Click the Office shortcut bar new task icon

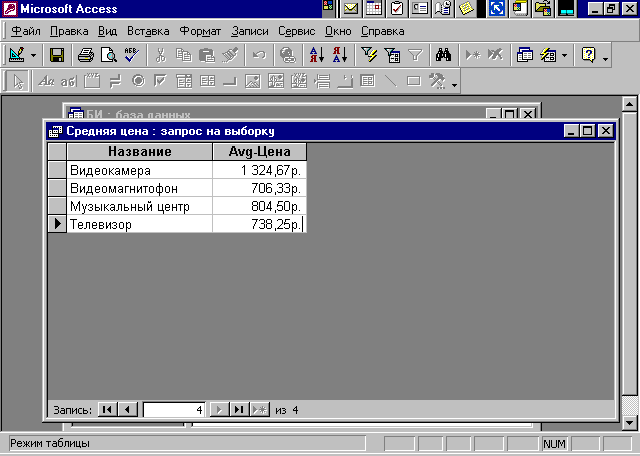point(397,9)
